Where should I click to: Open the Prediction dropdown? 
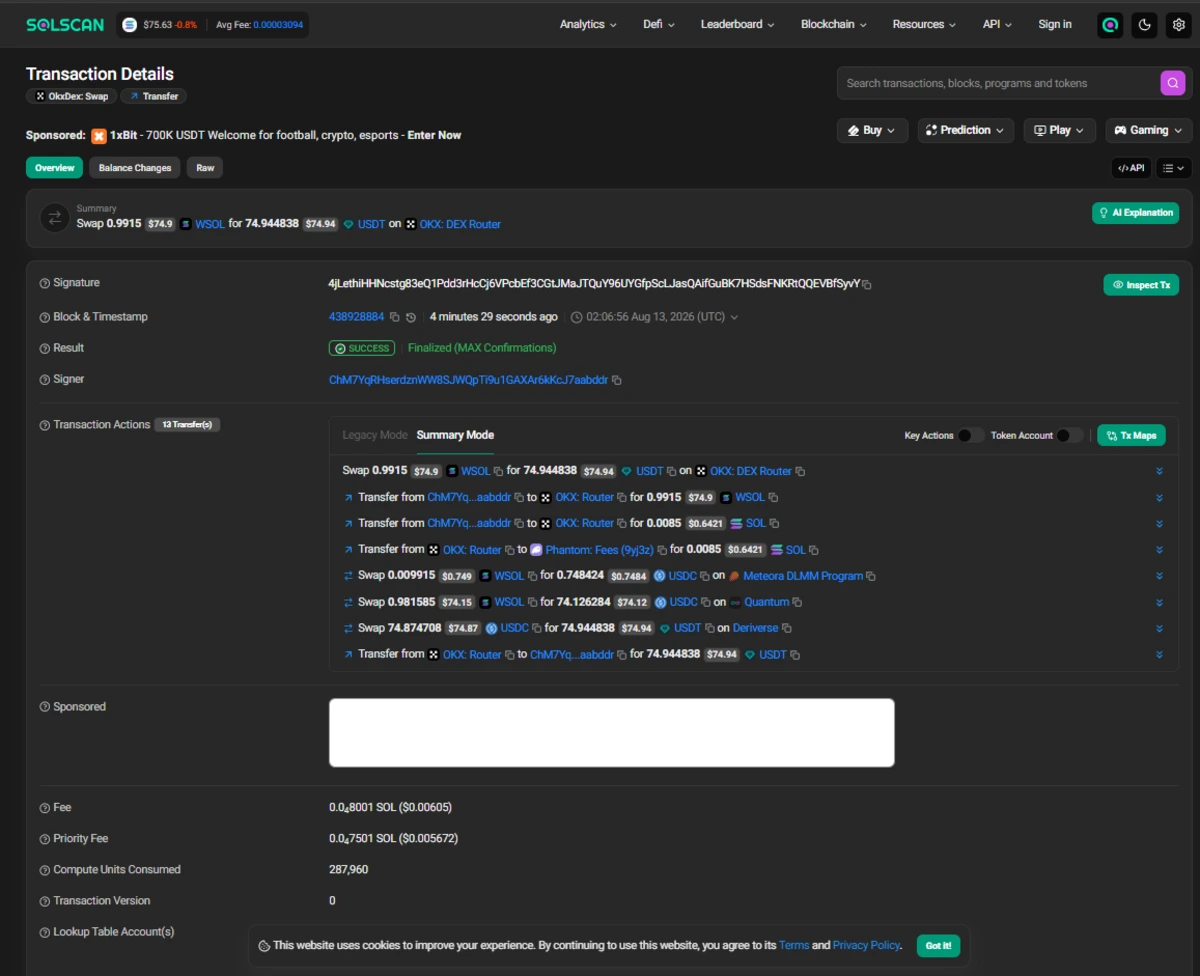966,130
